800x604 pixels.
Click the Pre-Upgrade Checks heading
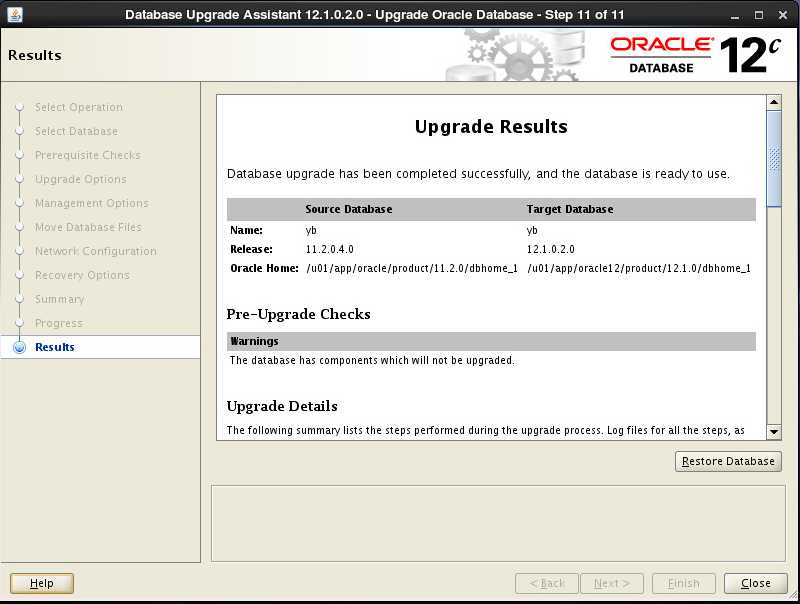tap(298, 314)
